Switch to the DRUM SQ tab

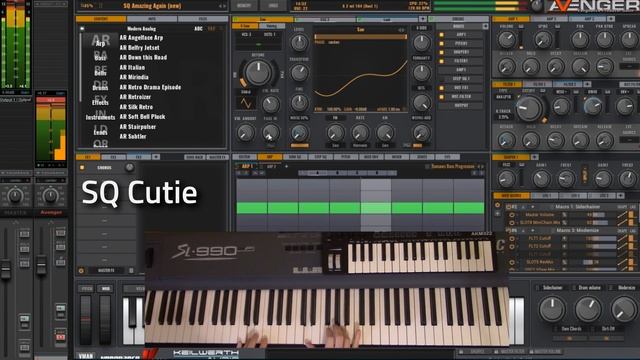click(x=295, y=157)
